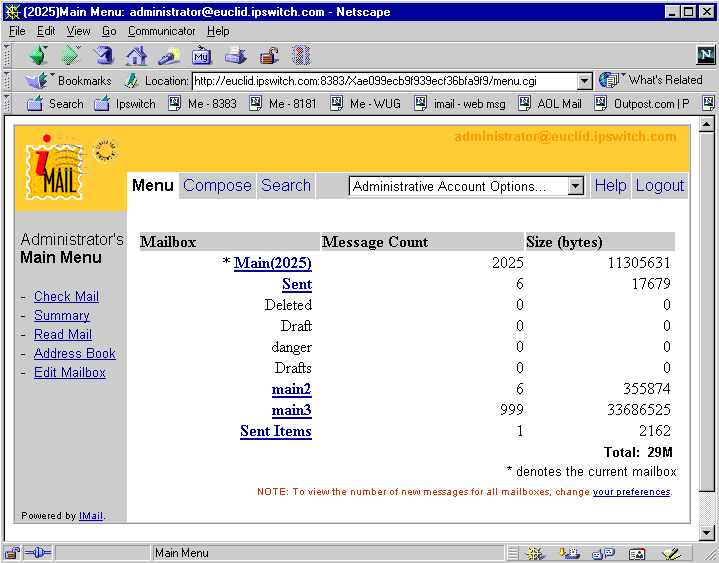Viewport: 719px width, 563px height.
Task: Open the main2 mailbox link
Action: tap(292, 389)
